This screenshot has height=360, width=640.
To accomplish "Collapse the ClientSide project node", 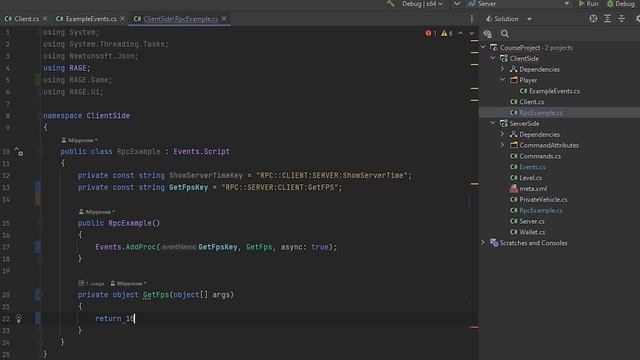I will 493,58.
